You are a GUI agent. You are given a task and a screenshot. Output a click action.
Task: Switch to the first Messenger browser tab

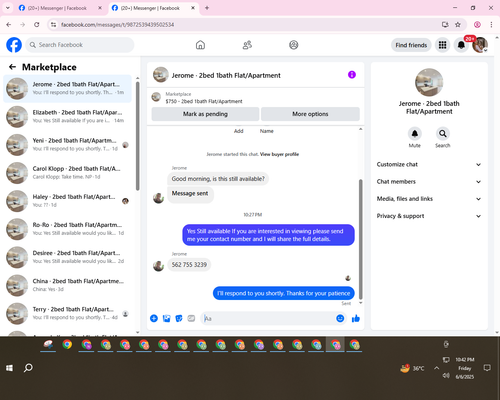click(x=57, y=8)
